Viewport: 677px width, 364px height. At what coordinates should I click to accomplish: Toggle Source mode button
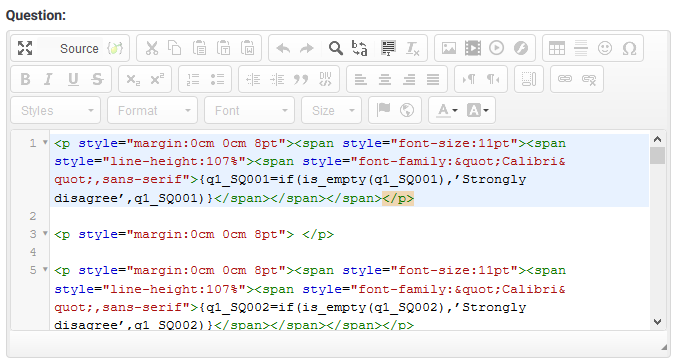tap(71, 48)
